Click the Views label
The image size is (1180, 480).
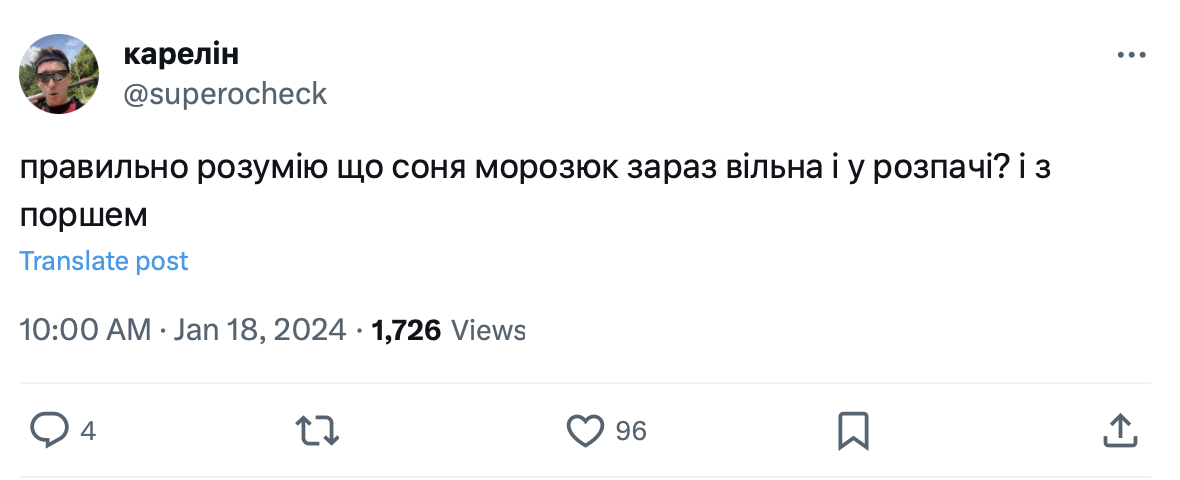[489, 330]
